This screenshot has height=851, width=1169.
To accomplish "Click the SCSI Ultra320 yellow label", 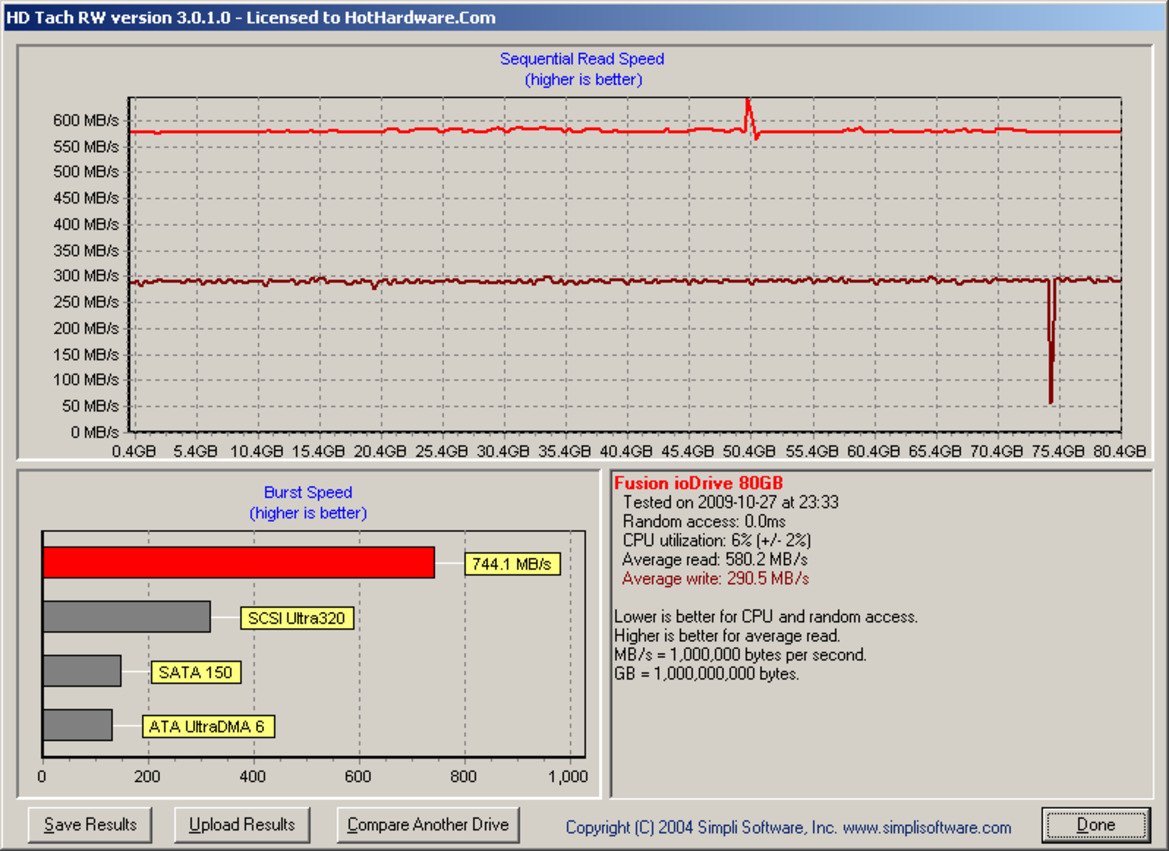I will [x=295, y=617].
